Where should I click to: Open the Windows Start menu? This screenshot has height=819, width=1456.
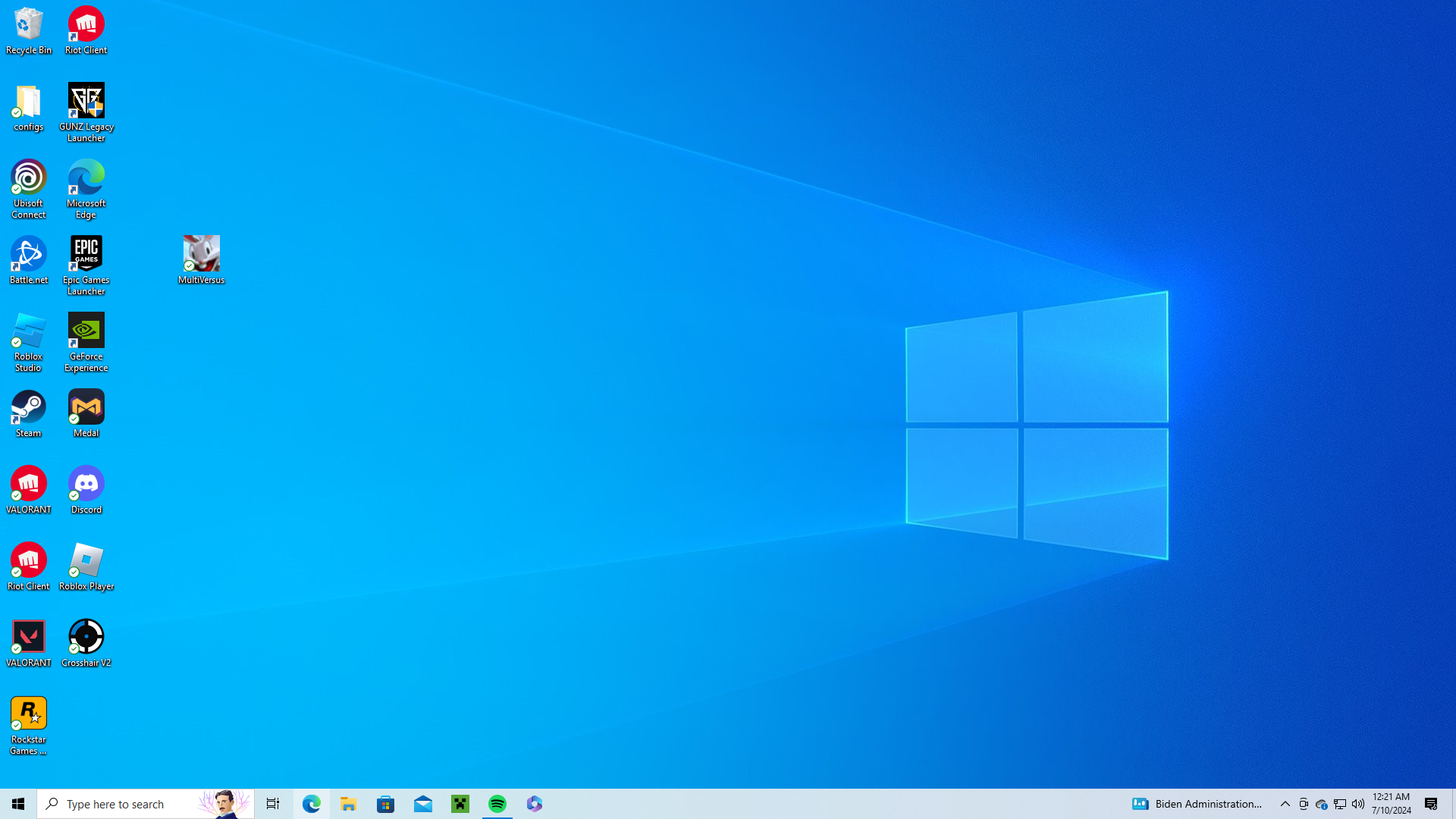click(x=18, y=804)
